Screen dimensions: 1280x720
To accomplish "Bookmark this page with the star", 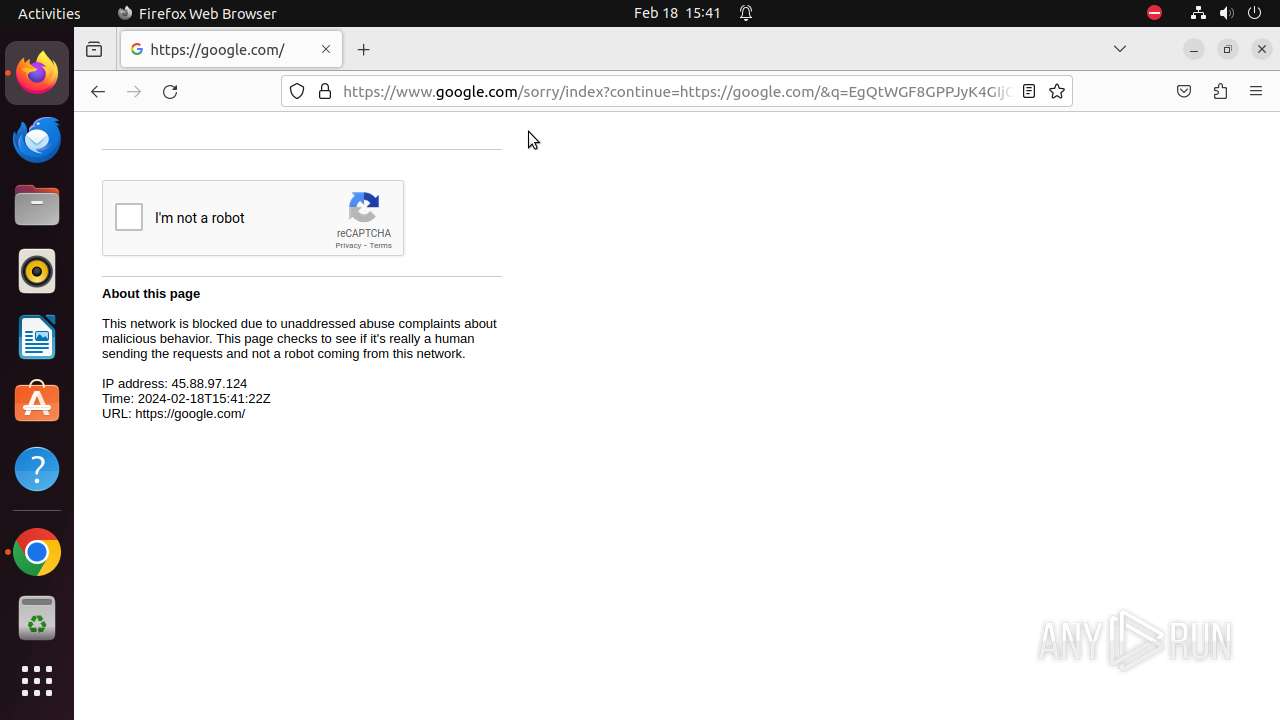I will tap(1057, 91).
